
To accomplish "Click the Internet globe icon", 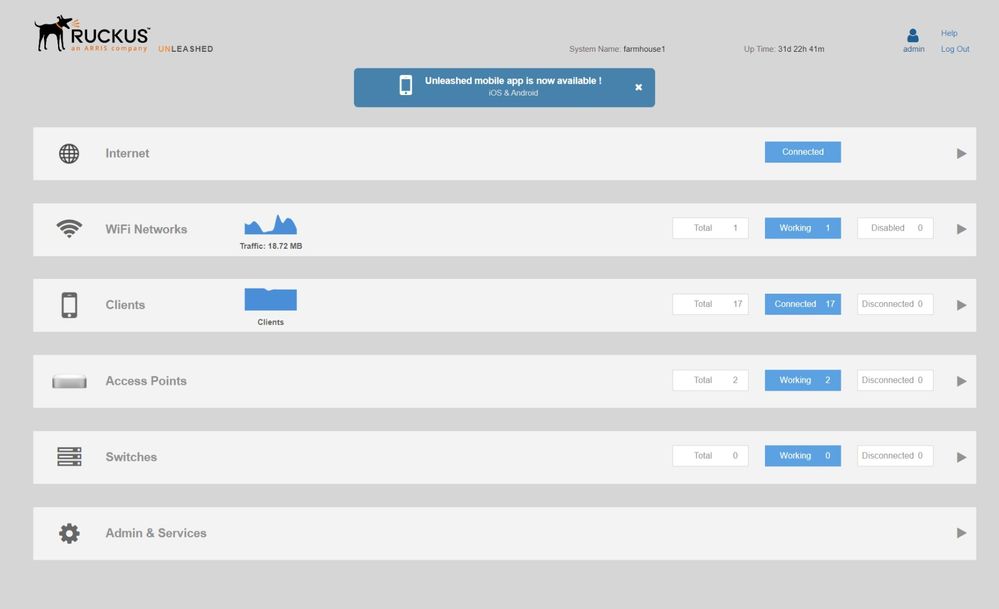I will point(69,154).
